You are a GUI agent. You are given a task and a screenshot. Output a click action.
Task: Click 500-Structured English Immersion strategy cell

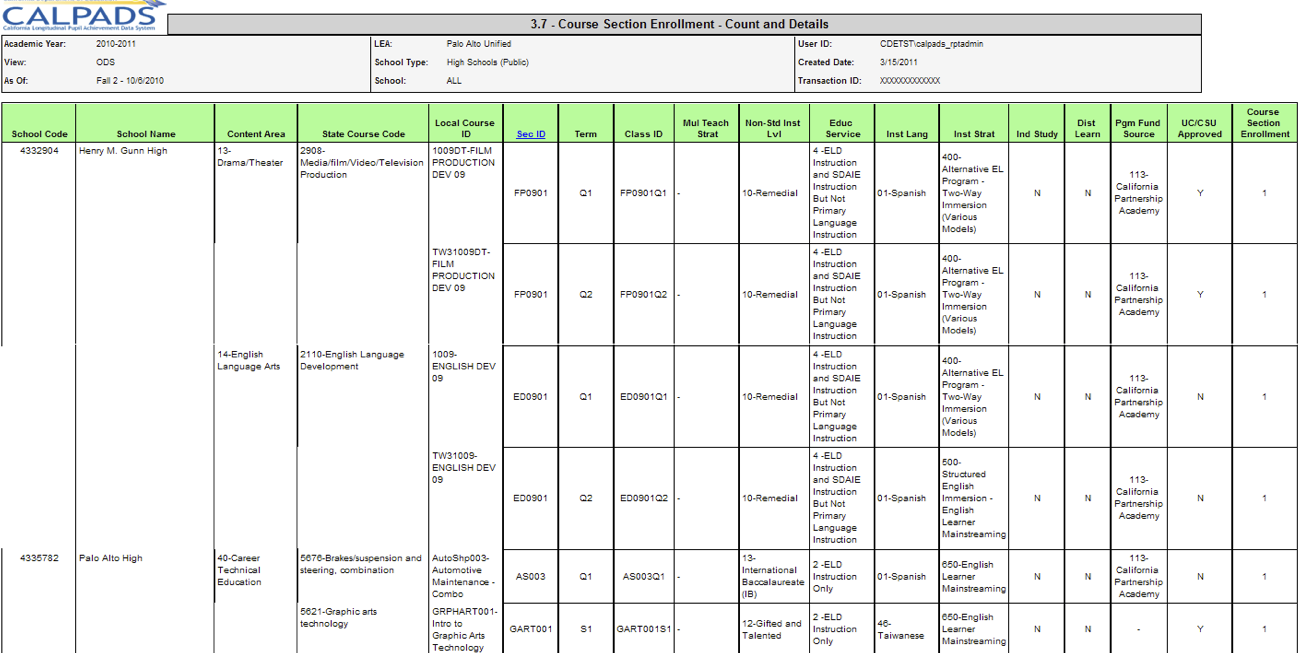tap(974, 498)
